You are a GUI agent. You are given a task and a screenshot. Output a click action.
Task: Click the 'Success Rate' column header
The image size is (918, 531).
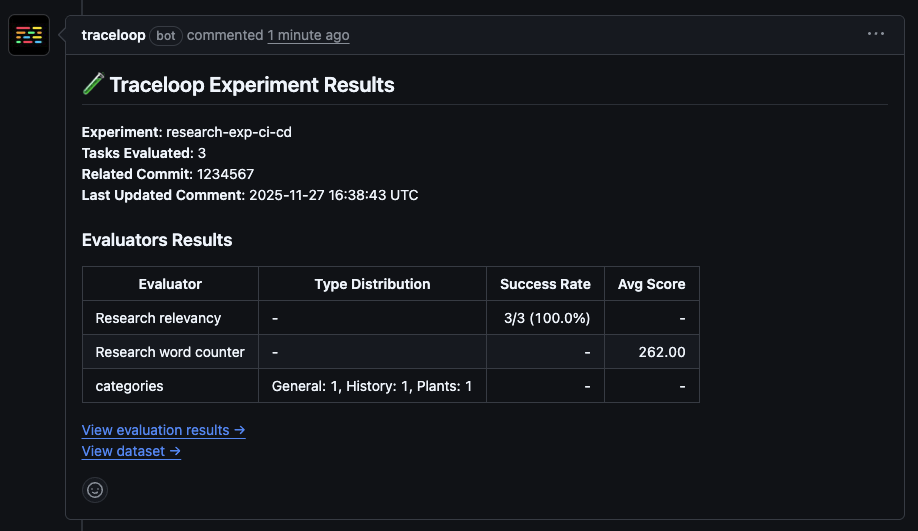click(545, 284)
